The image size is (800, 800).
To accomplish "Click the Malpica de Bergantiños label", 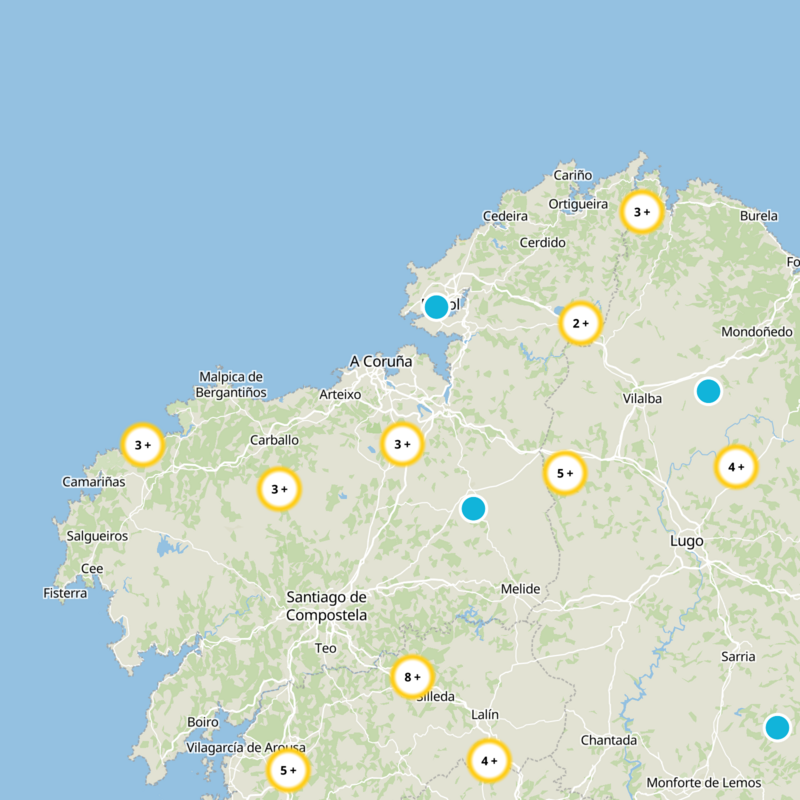I will pos(231,385).
